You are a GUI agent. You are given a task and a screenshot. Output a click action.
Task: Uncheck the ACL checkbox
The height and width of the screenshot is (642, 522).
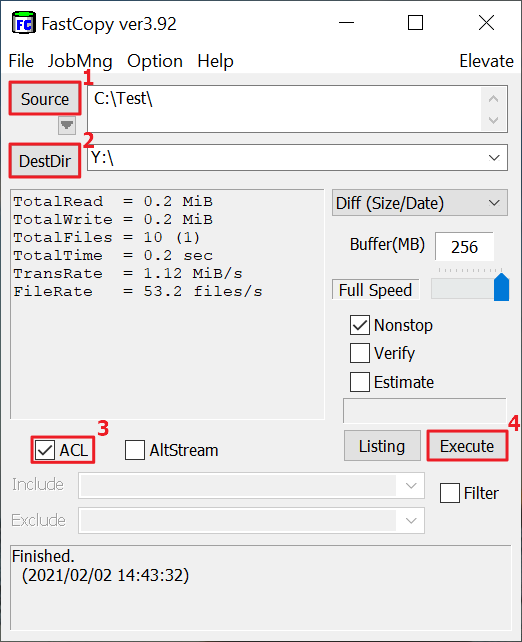(x=45, y=450)
